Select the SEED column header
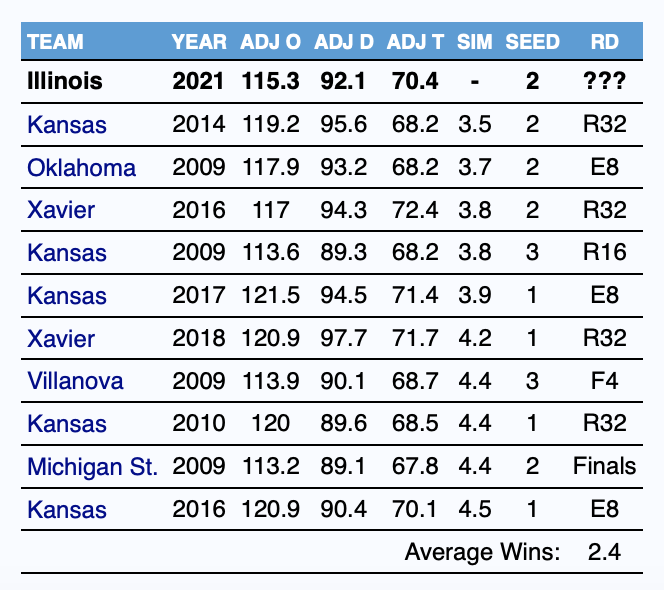 [532, 42]
